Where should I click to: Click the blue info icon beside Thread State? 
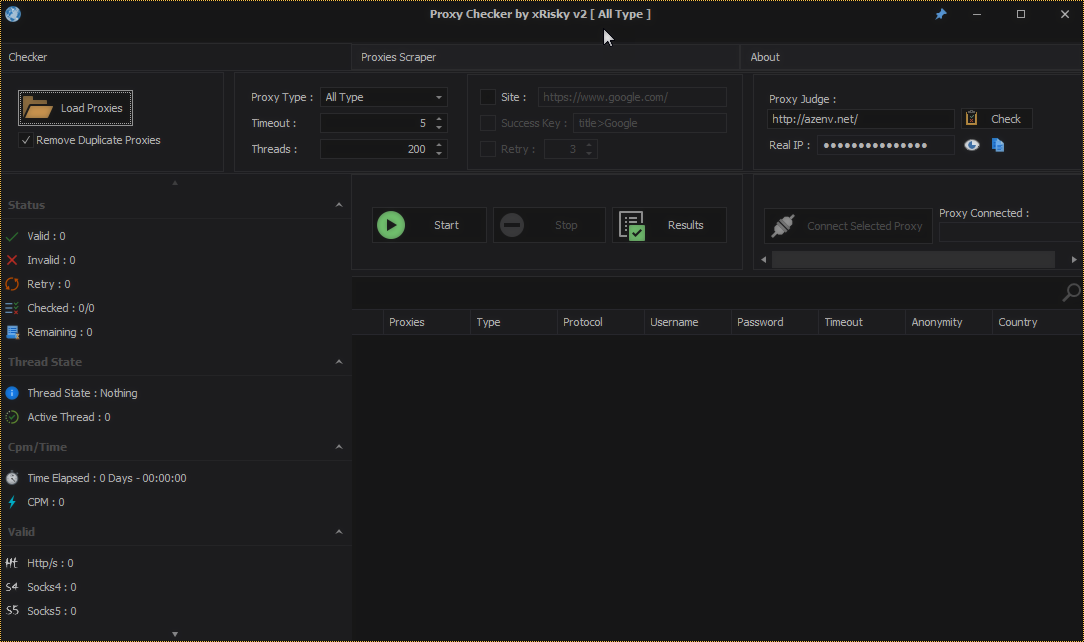coord(12,393)
